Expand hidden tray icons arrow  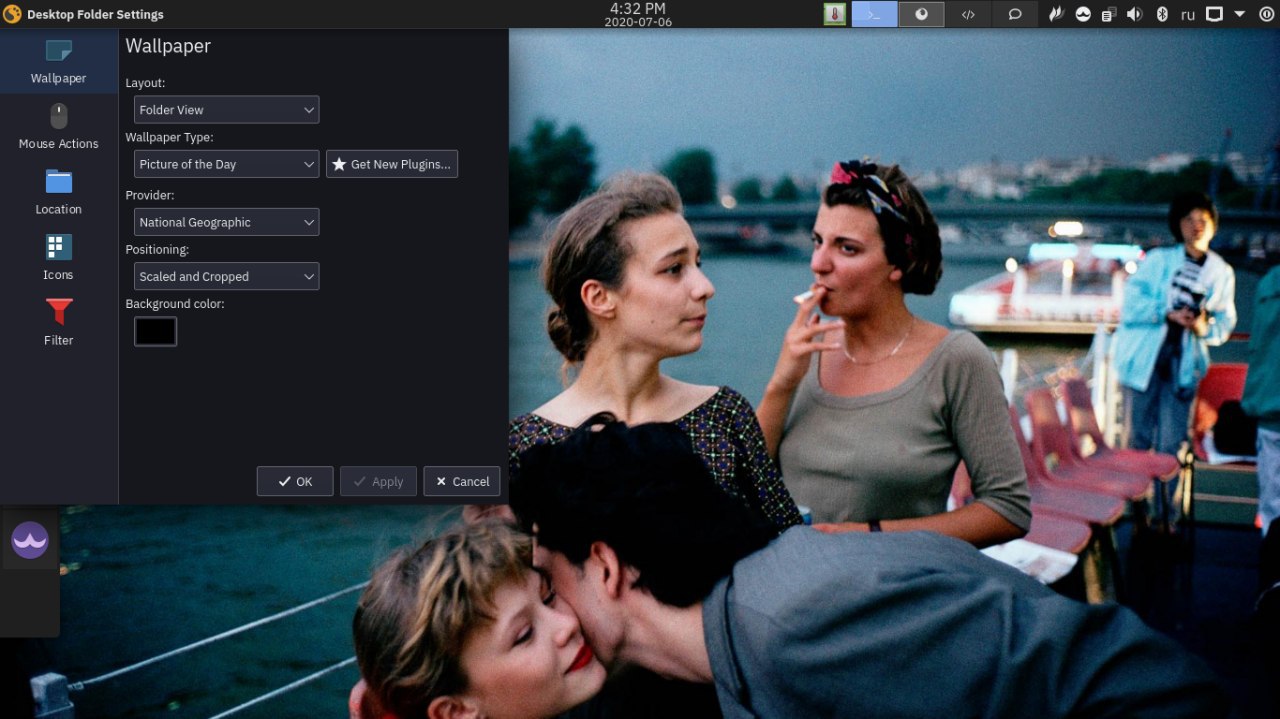(1240, 14)
